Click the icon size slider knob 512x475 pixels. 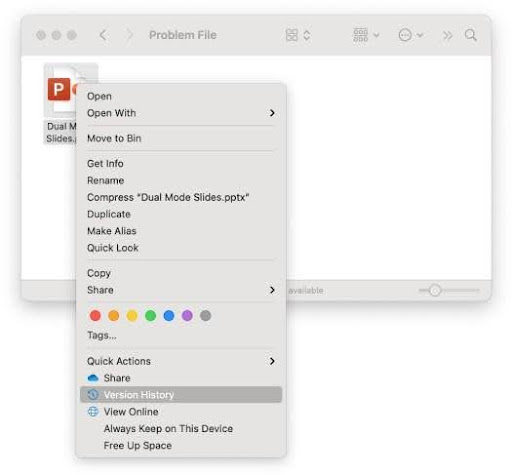435,290
